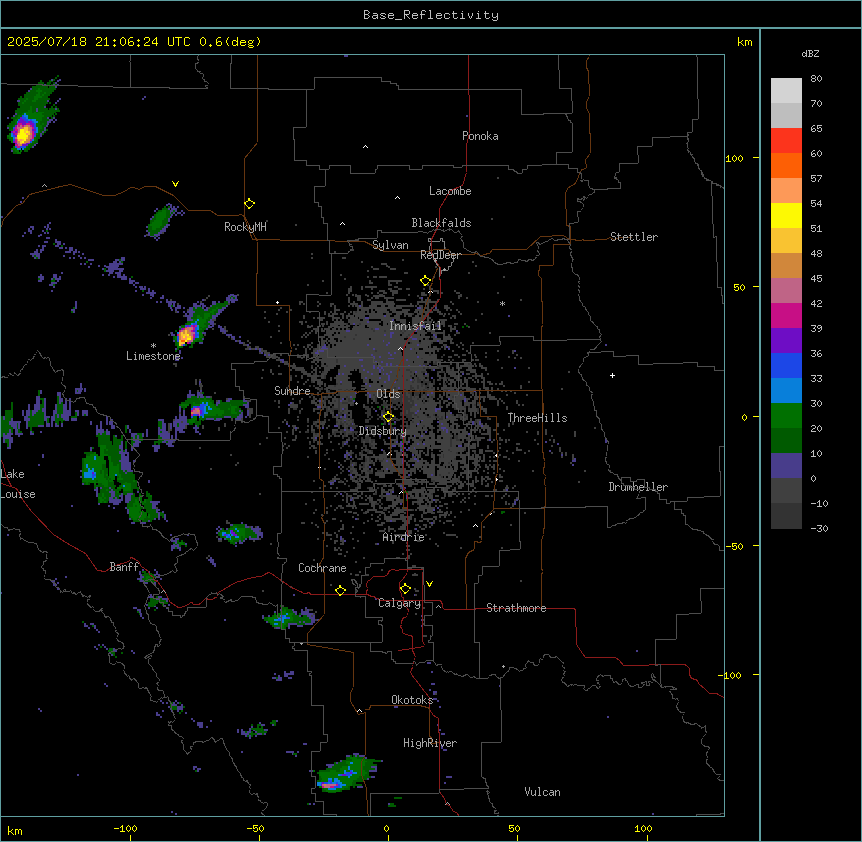Click the magenta 39–42 dBZ legend swatch
Viewport: 862px width, 842px height.
click(786, 315)
